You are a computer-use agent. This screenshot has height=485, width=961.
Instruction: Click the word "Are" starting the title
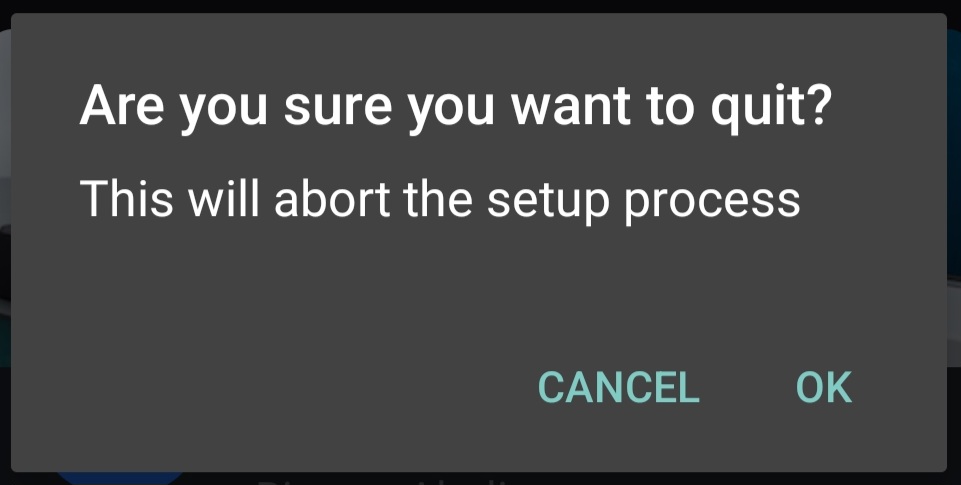pos(121,105)
